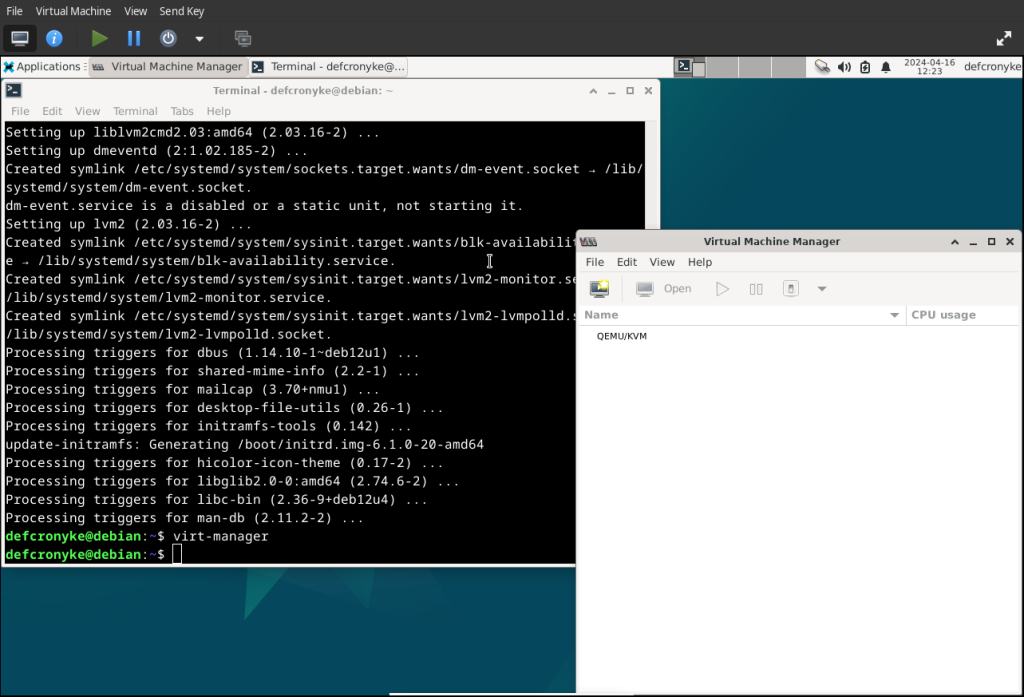This screenshot has width=1024, height=697.
Task: Open the notification bell in the tray
Action: pos(884,66)
